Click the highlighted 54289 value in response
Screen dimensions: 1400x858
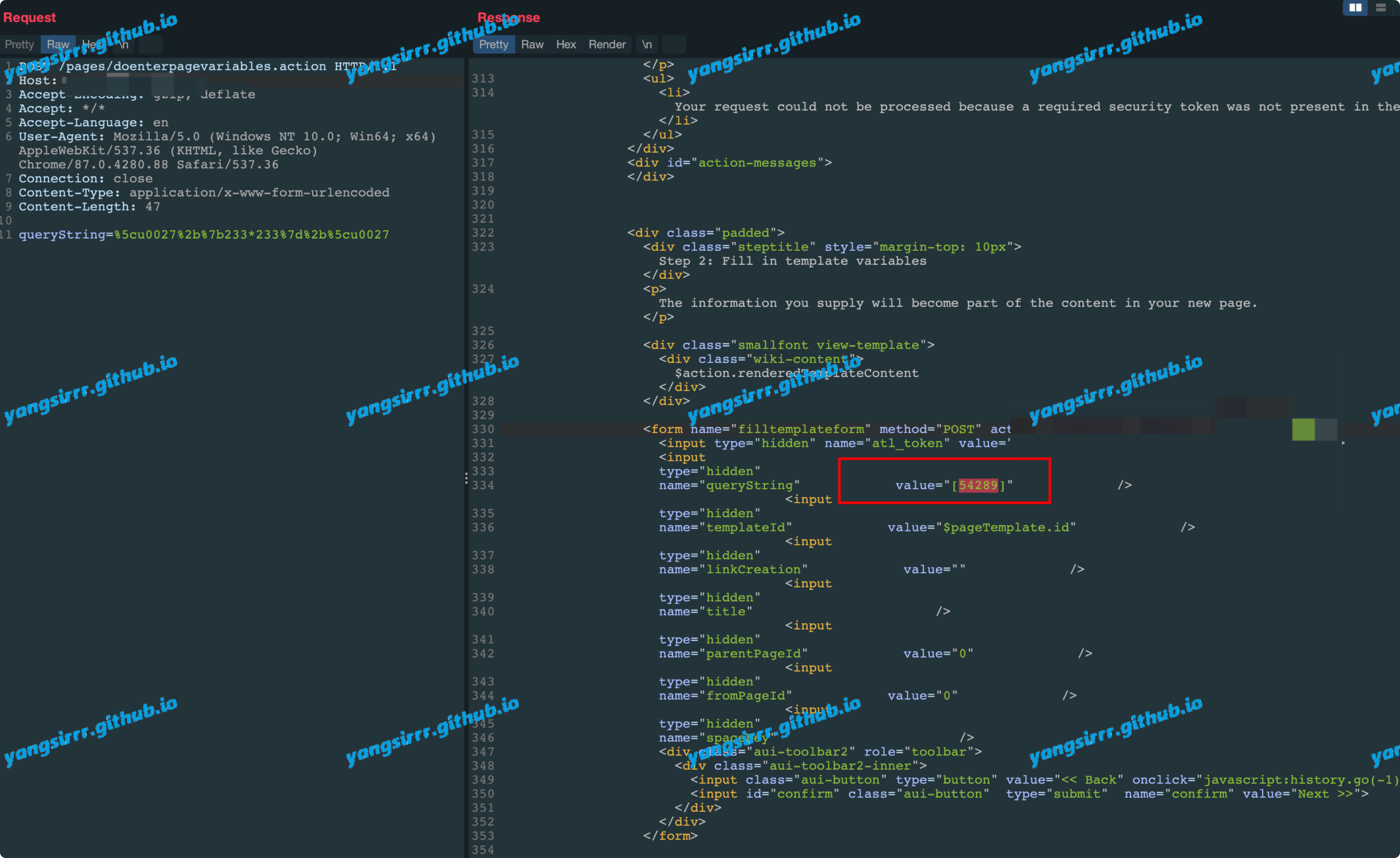tap(978, 485)
